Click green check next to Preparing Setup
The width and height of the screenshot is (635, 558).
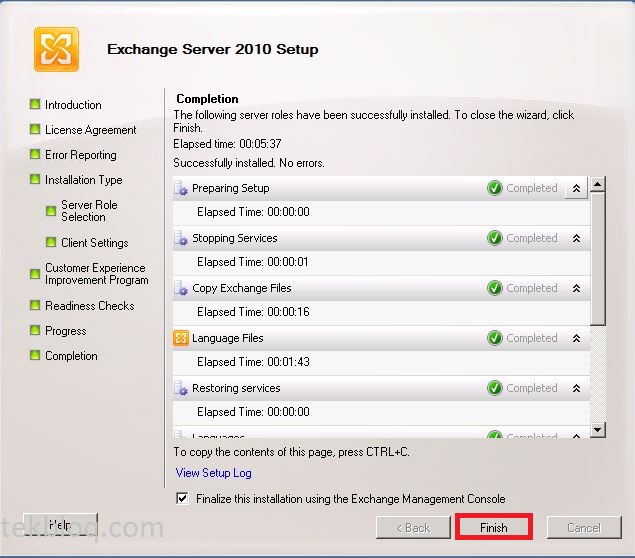click(494, 188)
